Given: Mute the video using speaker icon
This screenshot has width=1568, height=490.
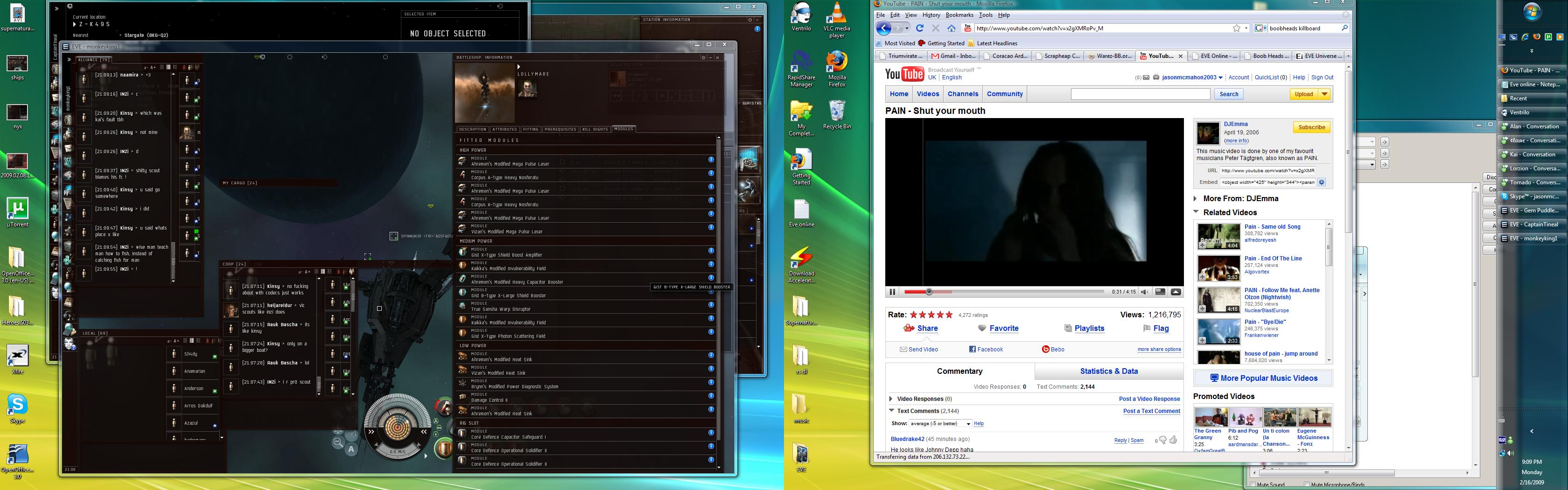Looking at the screenshot, I should pos(1144,292).
